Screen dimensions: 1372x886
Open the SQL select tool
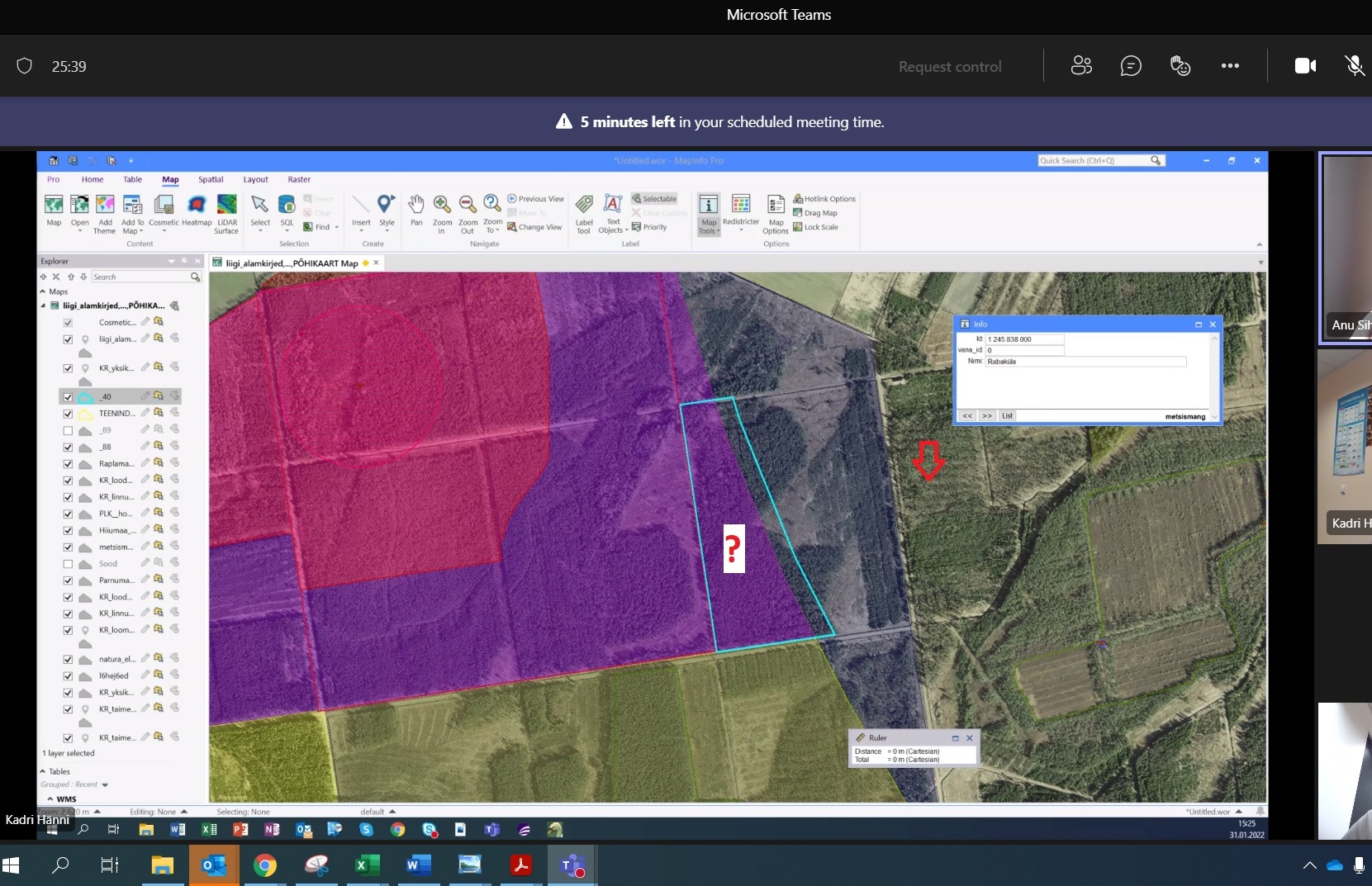point(287,211)
